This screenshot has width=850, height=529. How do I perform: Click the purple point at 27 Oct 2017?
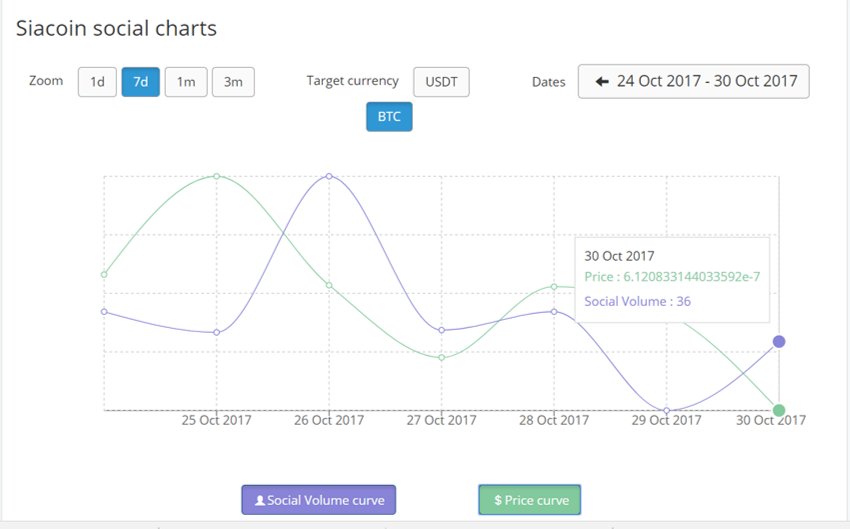442,330
